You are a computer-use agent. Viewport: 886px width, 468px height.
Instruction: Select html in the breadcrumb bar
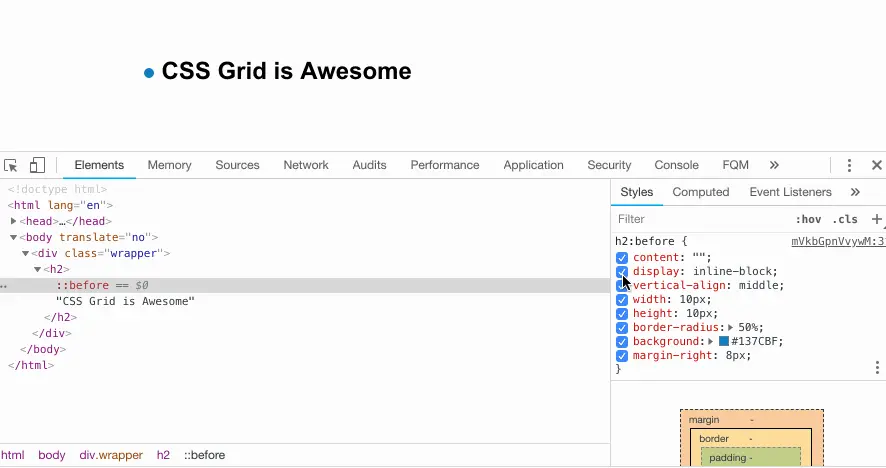(12, 455)
